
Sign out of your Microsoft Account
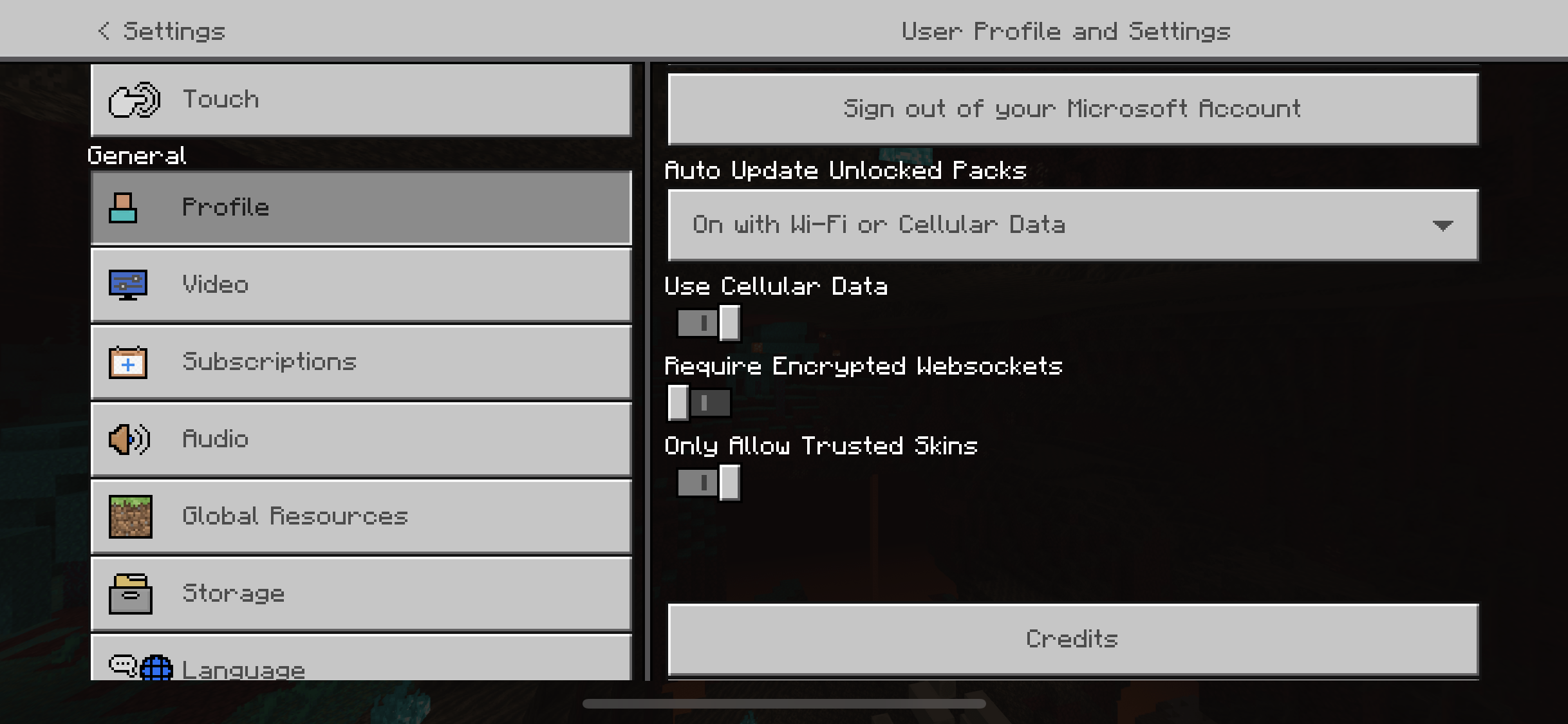coord(1073,109)
